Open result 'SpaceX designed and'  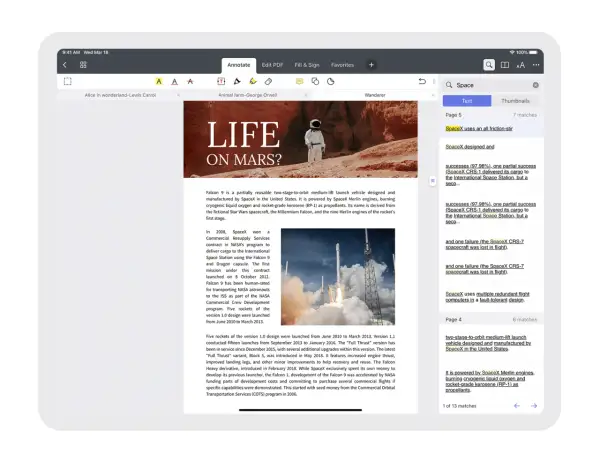[470, 147]
